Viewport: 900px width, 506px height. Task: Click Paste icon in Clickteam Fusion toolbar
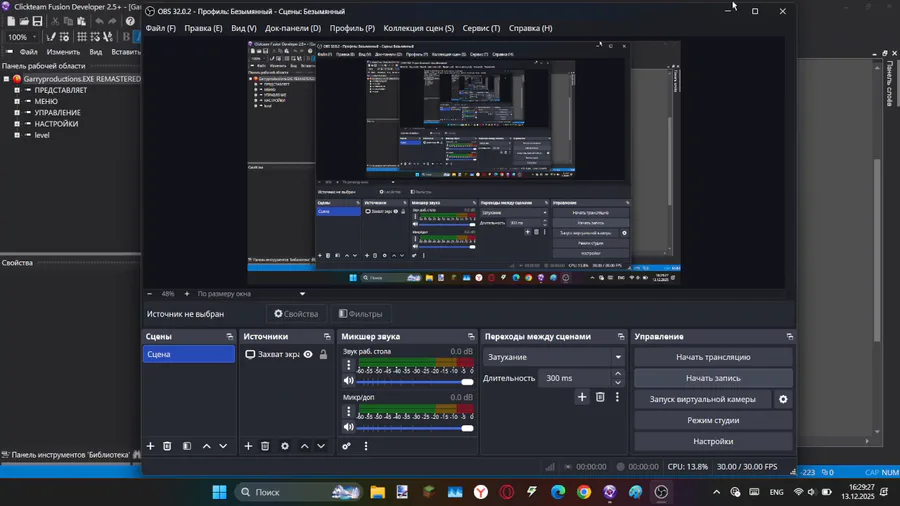pyautogui.click(x=82, y=21)
